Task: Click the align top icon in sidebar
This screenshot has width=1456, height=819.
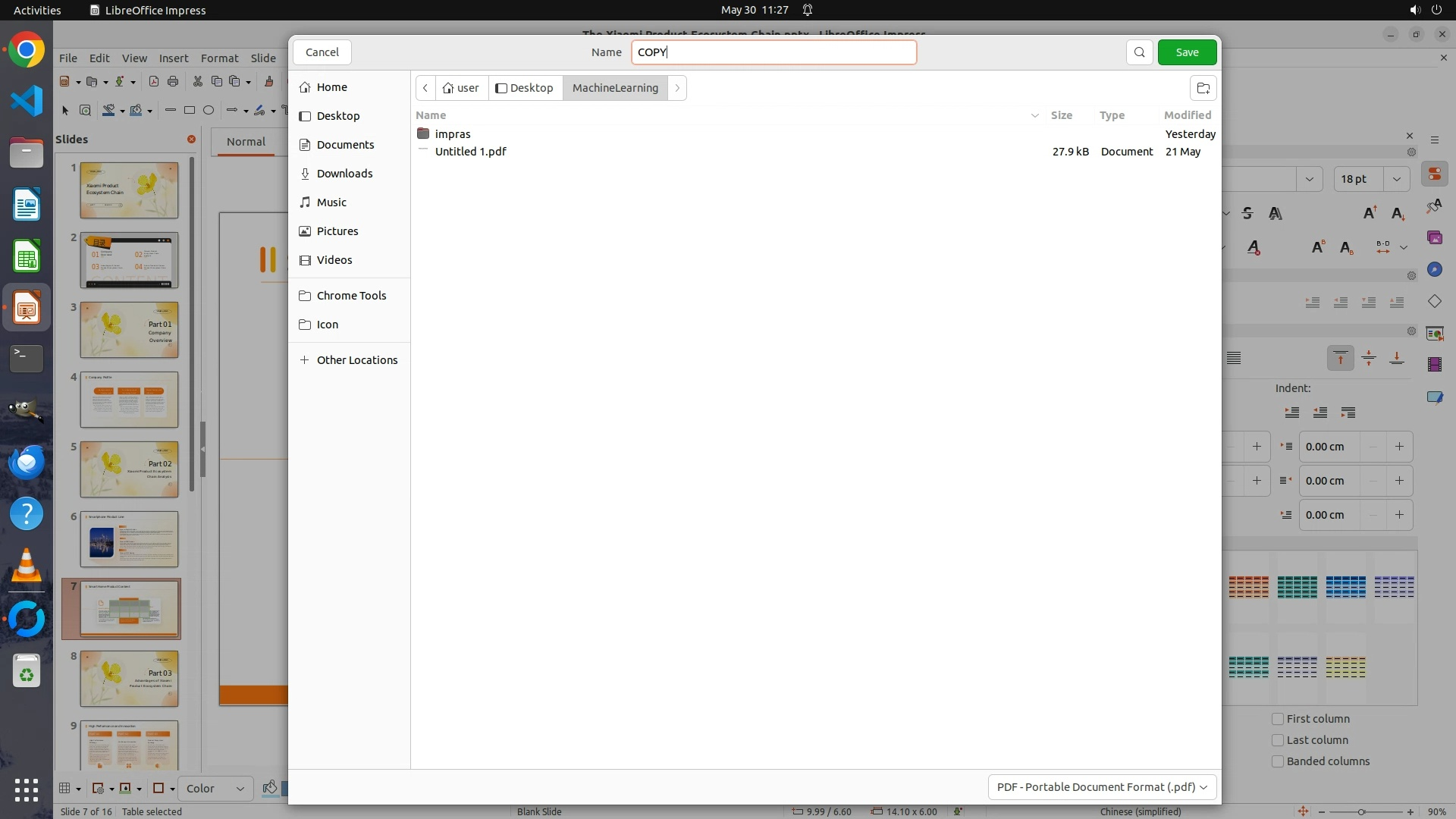Action: pos(1340,359)
